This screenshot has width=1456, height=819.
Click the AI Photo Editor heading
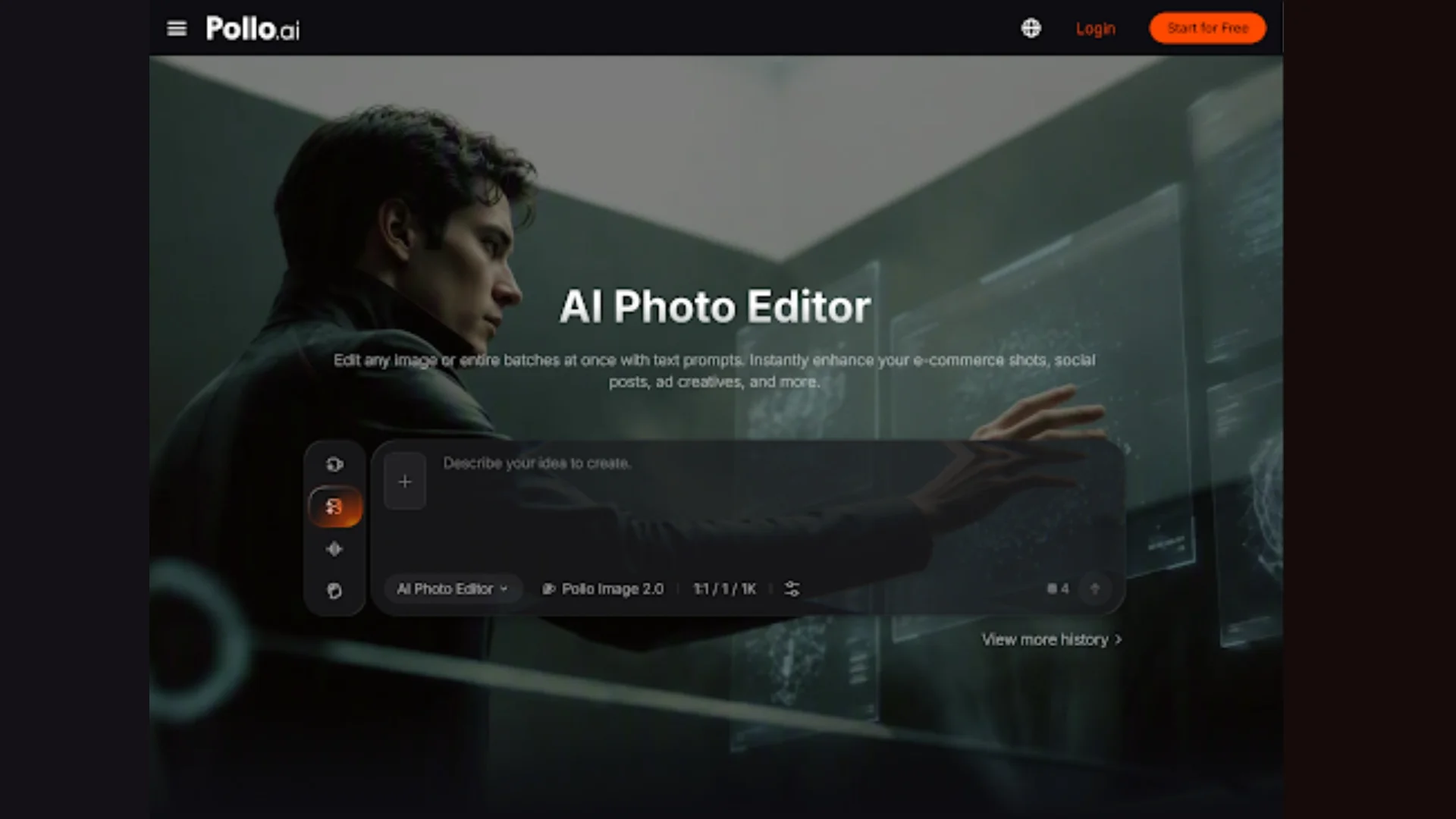pos(715,307)
